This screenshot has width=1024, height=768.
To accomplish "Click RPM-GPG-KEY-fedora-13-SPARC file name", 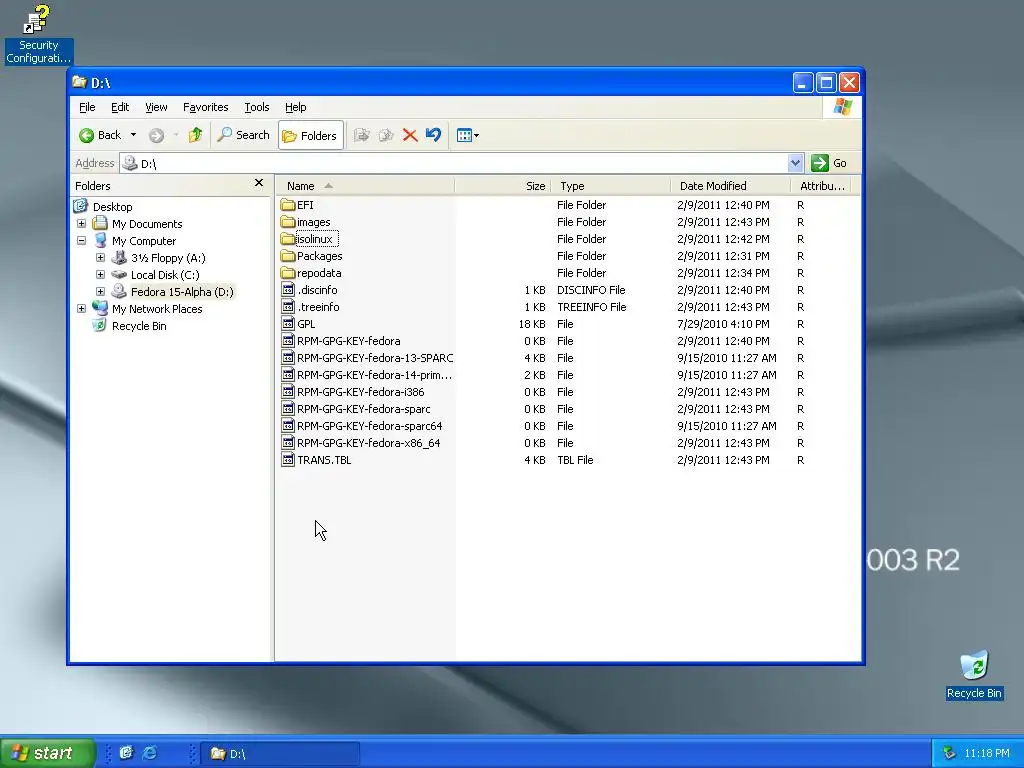I will (375, 358).
